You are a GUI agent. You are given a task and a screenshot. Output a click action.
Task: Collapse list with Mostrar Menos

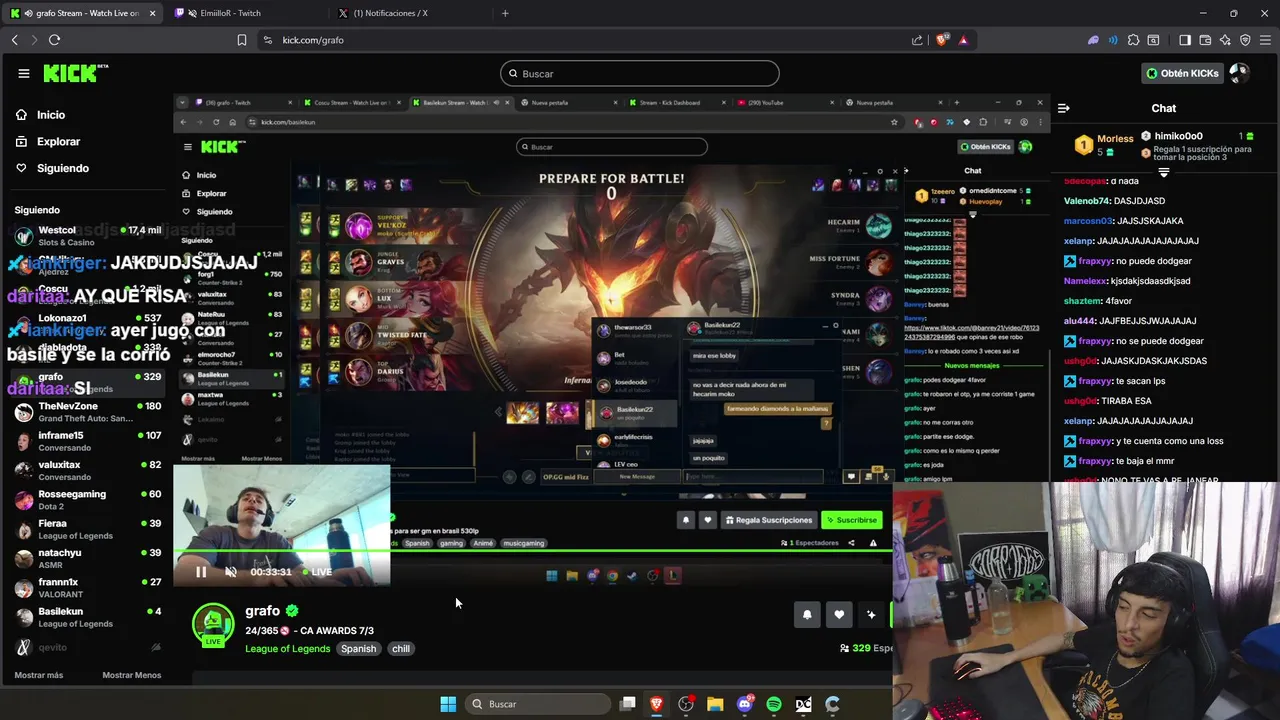tap(131, 675)
